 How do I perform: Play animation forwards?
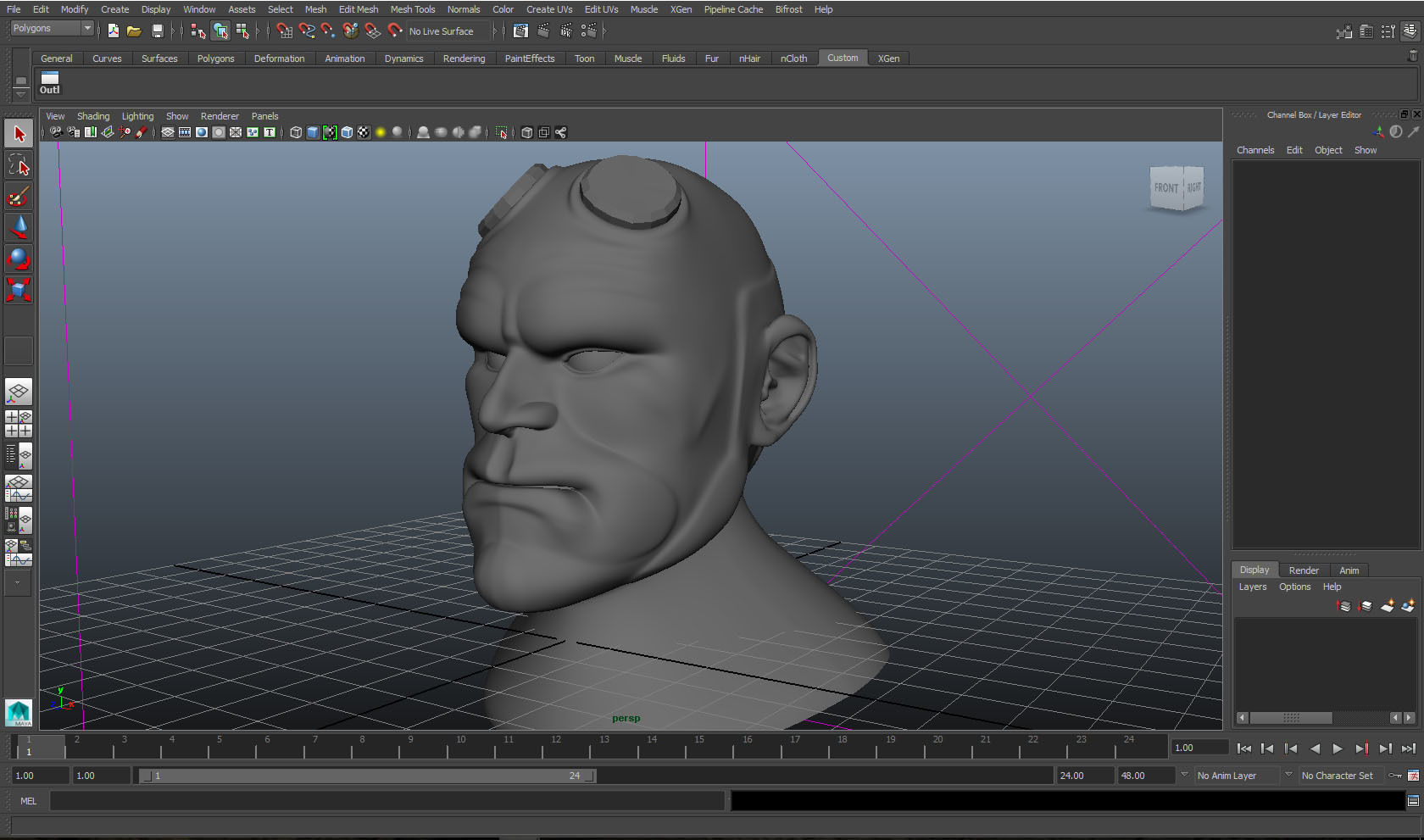pos(1338,748)
